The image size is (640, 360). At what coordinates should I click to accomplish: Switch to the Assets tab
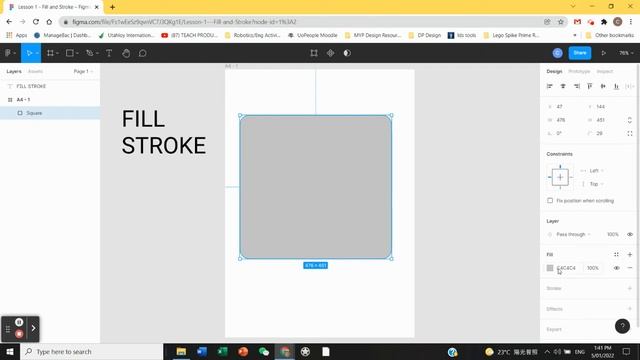(35, 71)
